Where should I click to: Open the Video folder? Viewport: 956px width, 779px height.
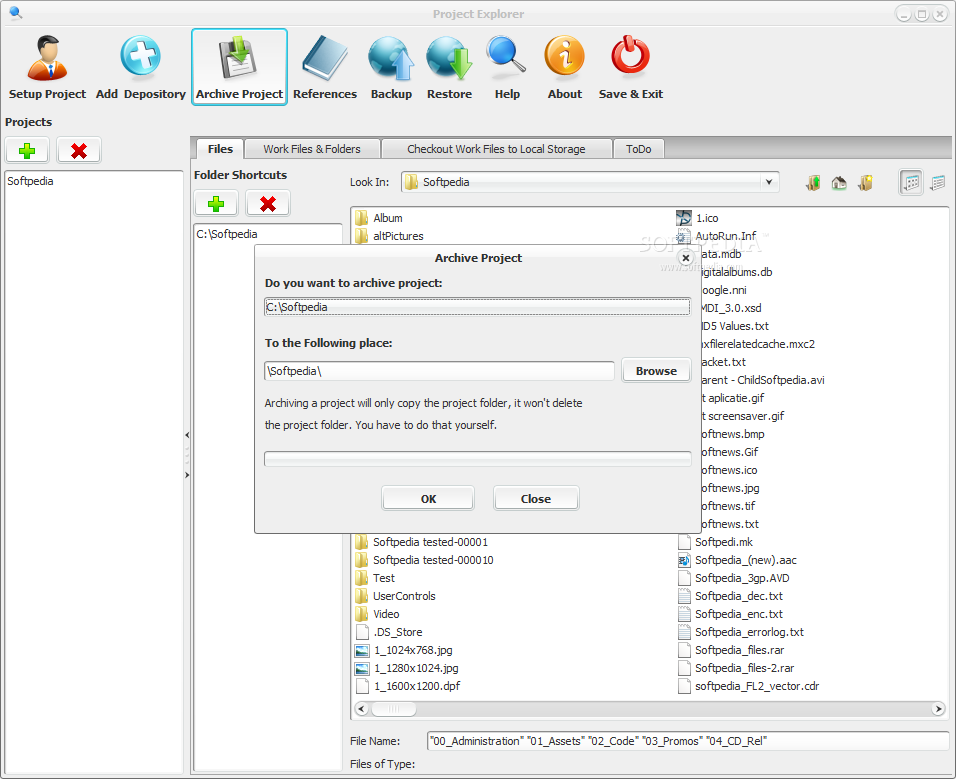(377, 614)
